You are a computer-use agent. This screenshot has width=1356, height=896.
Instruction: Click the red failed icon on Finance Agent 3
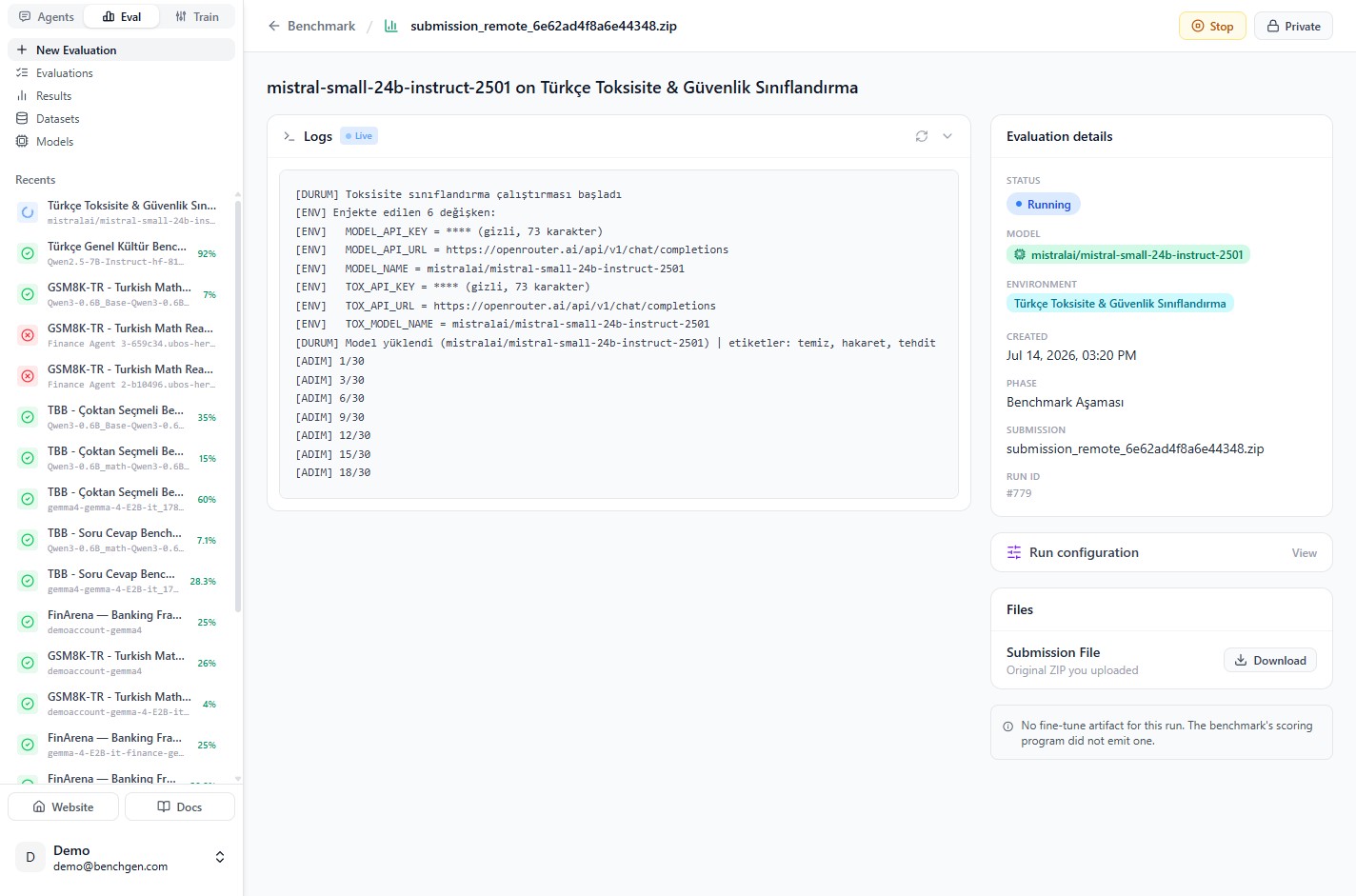coord(28,335)
